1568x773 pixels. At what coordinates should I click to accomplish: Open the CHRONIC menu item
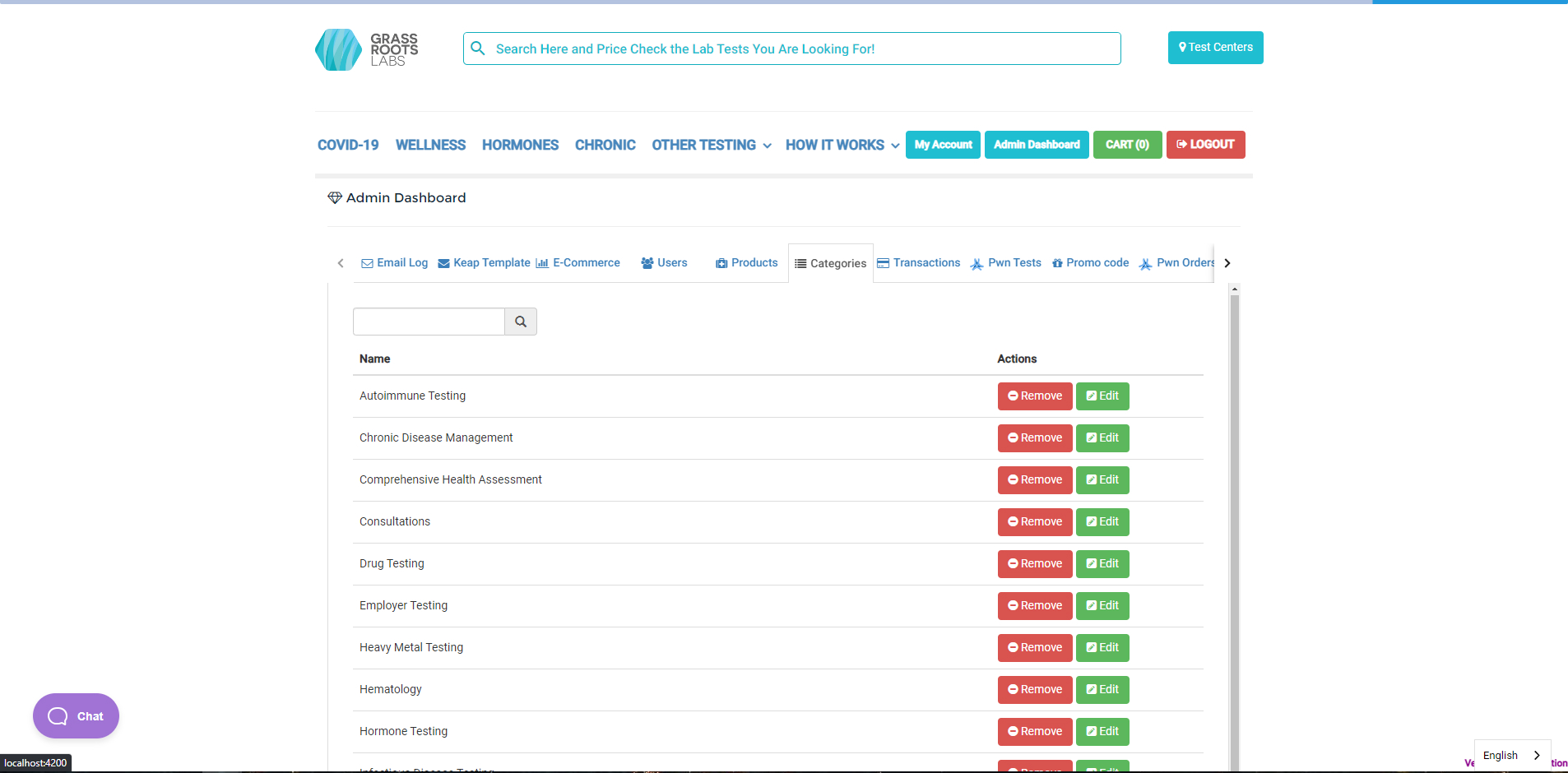coord(605,145)
